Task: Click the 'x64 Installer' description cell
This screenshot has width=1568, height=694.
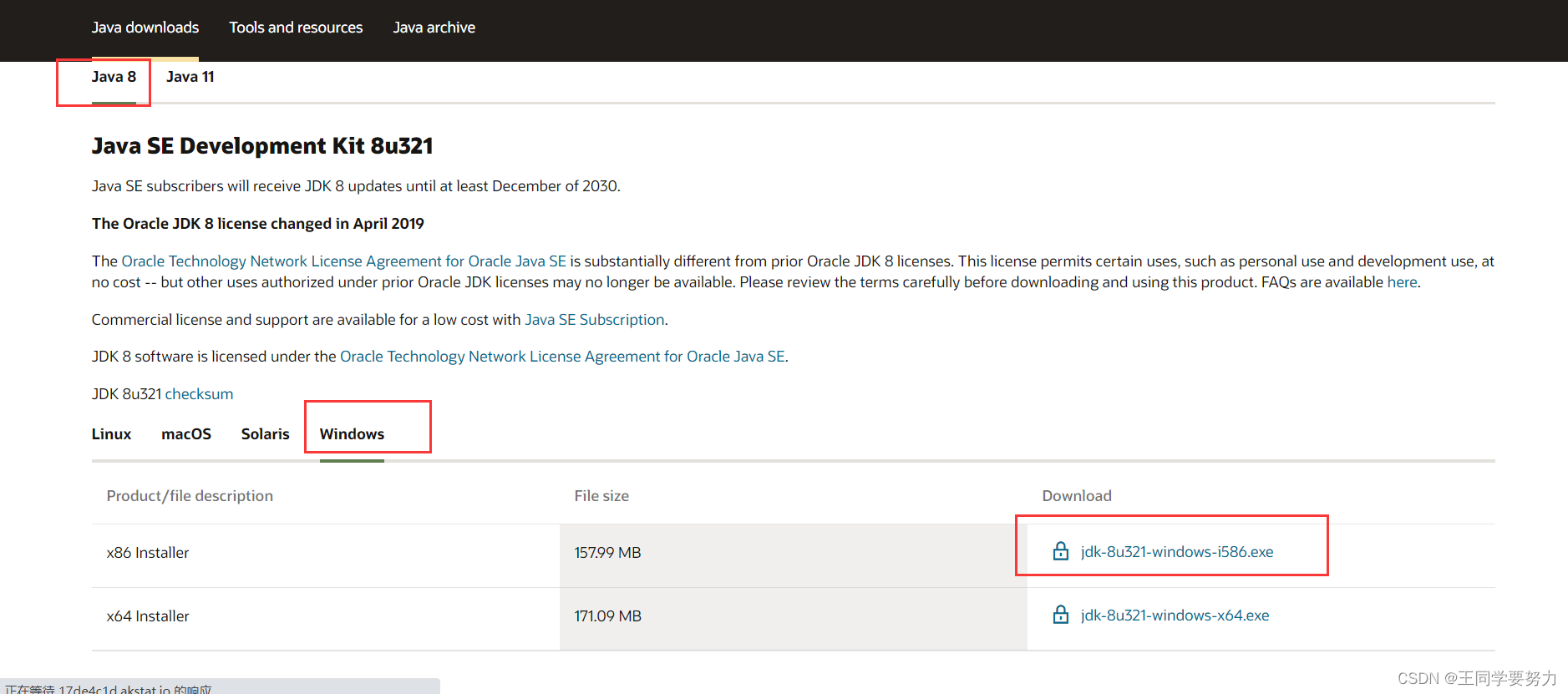Action: click(x=326, y=619)
